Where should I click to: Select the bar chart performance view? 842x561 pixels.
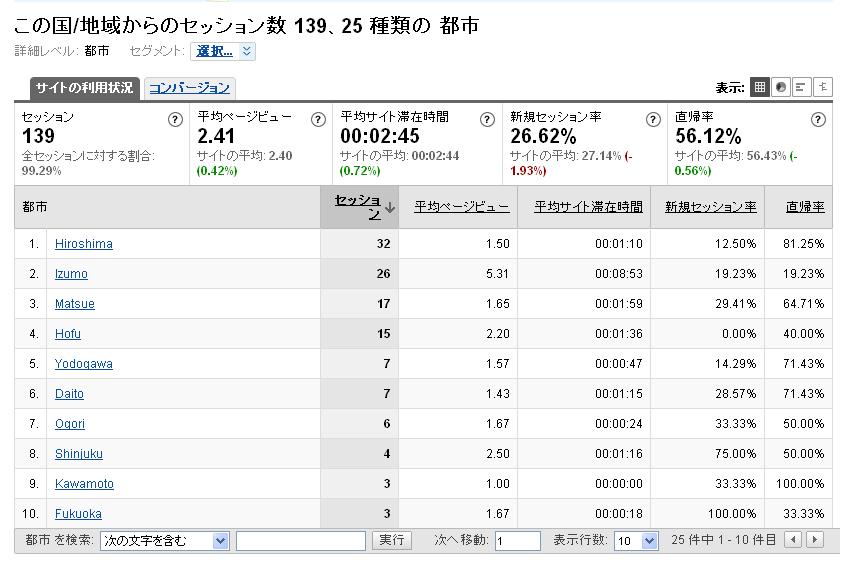coord(802,87)
